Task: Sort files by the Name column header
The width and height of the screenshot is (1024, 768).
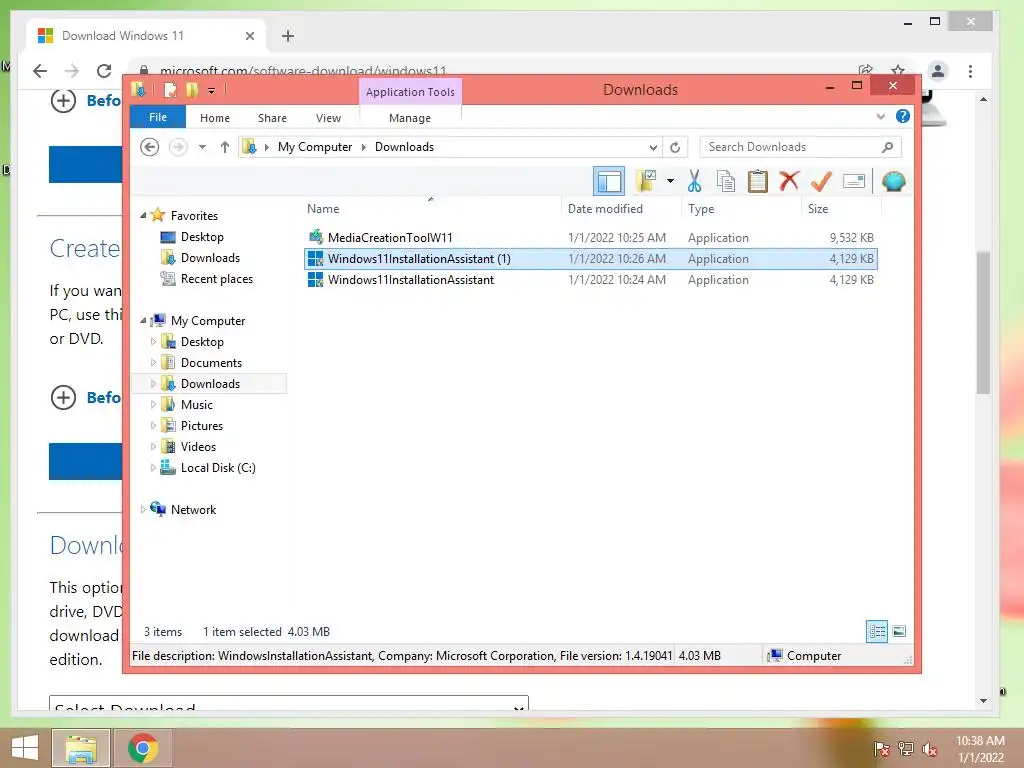Action: pos(431,209)
